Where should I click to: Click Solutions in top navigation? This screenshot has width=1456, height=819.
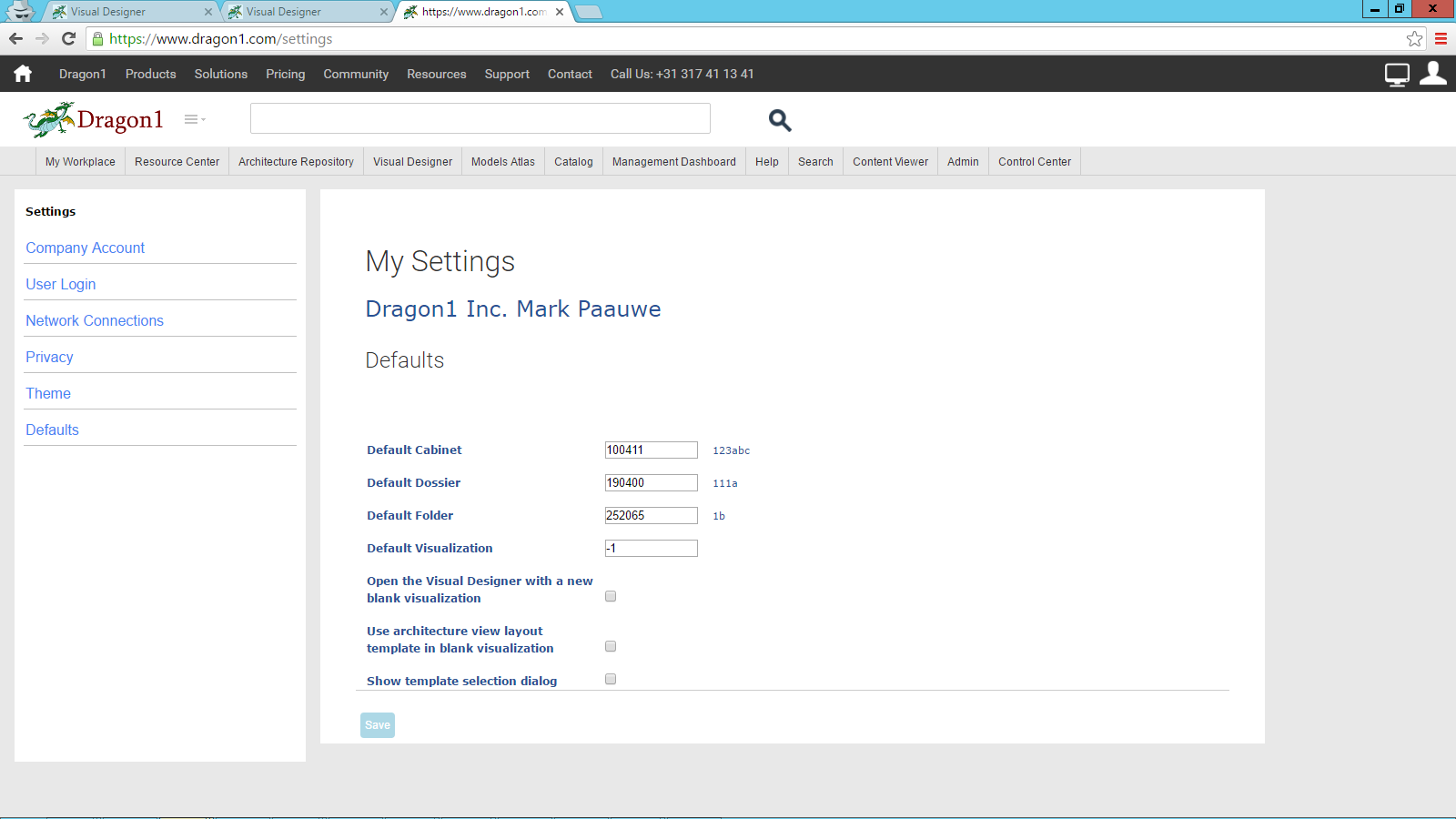[221, 74]
